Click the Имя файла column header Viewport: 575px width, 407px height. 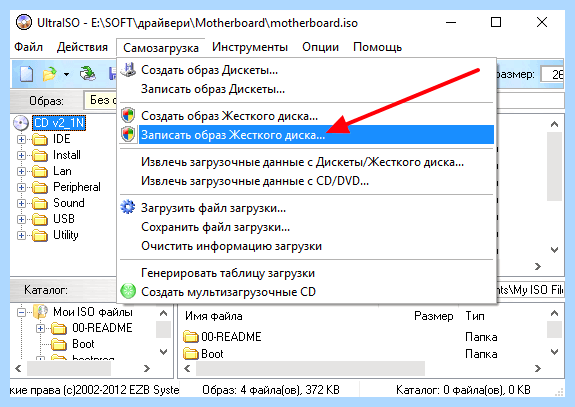[213, 316]
